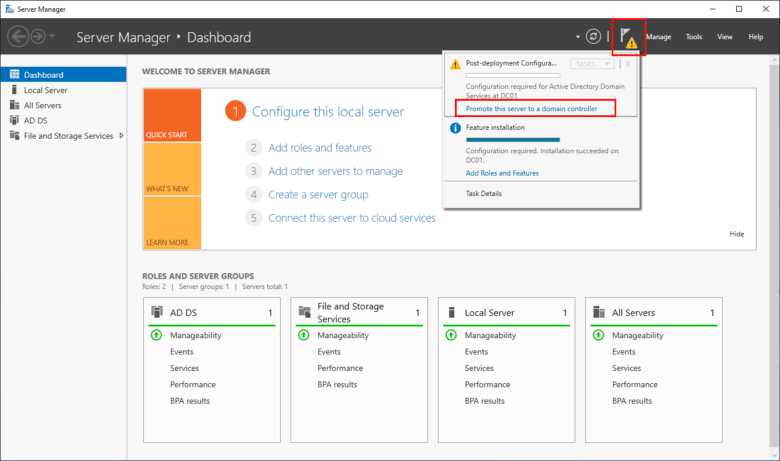Click the Local Server tile icon
This screenshot has height=461, width=780.
click(x=452, y=312)
